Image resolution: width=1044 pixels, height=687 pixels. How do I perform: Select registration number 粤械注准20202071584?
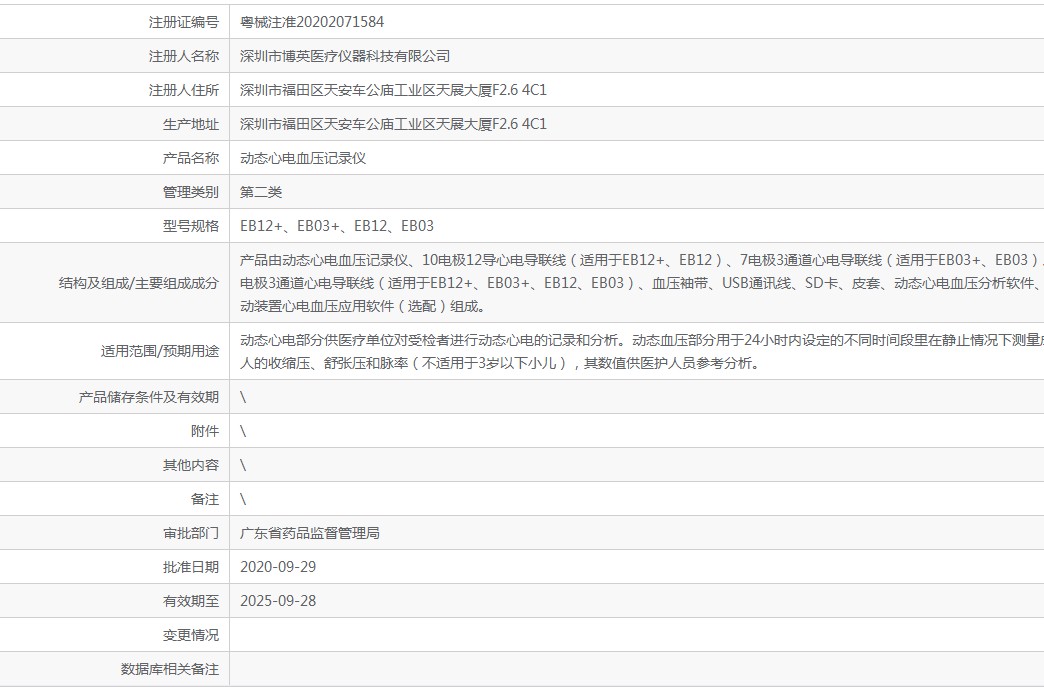click(312, 22)
